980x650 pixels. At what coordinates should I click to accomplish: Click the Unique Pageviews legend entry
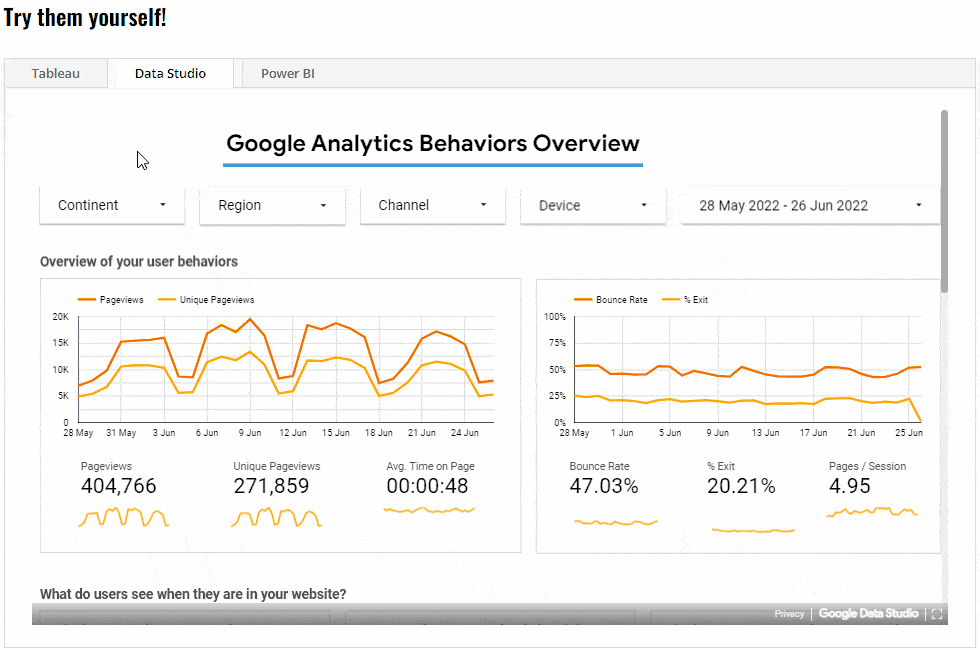[206, 300]
